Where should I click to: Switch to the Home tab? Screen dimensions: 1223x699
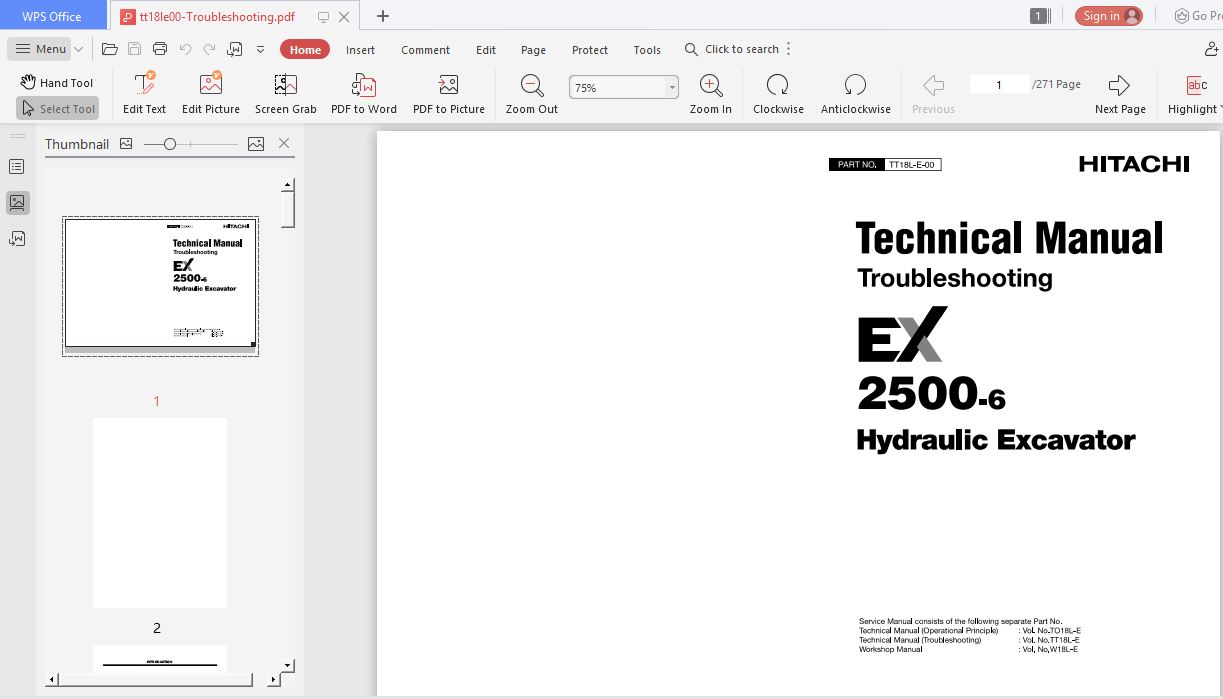[x=305, y=50]
